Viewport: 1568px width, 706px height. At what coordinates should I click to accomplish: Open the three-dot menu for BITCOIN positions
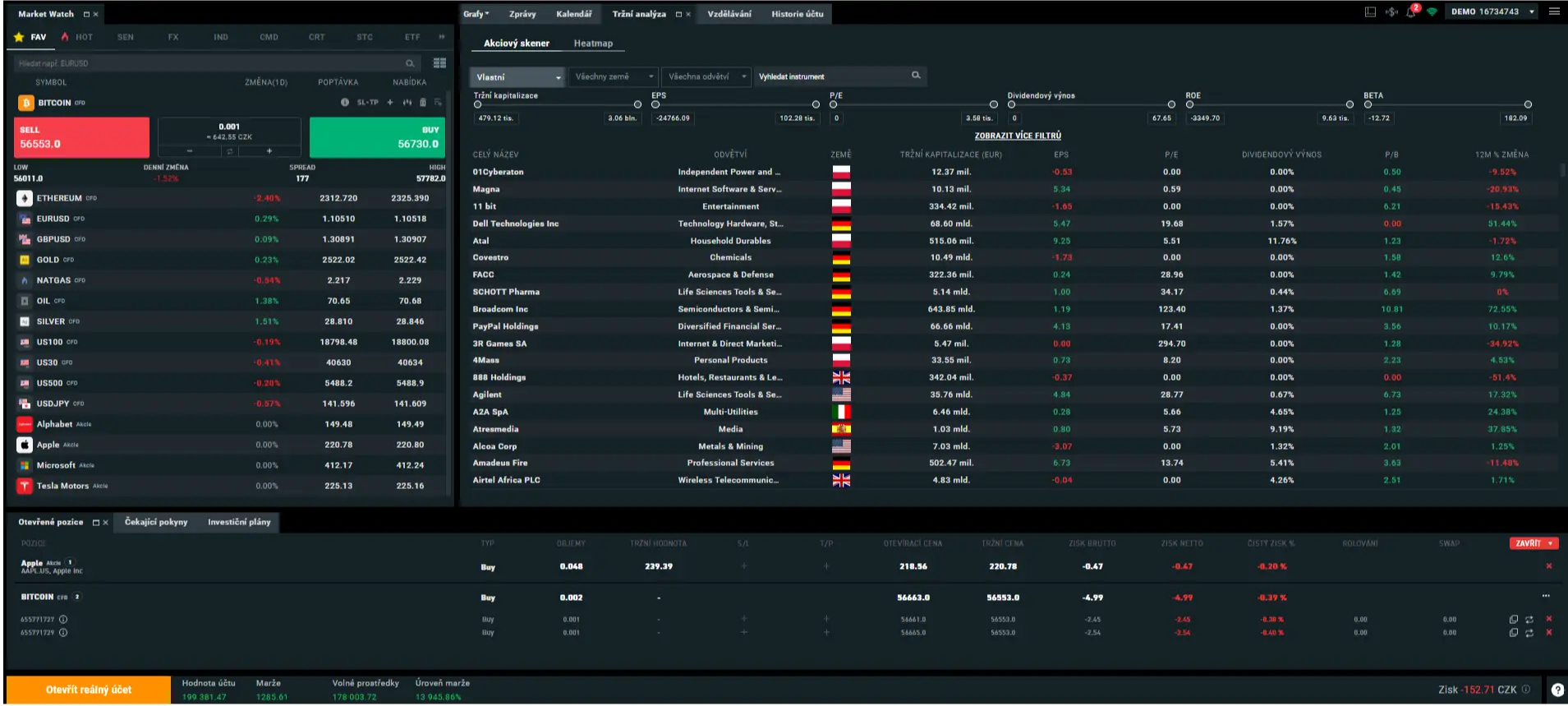tap(1546, 597)
